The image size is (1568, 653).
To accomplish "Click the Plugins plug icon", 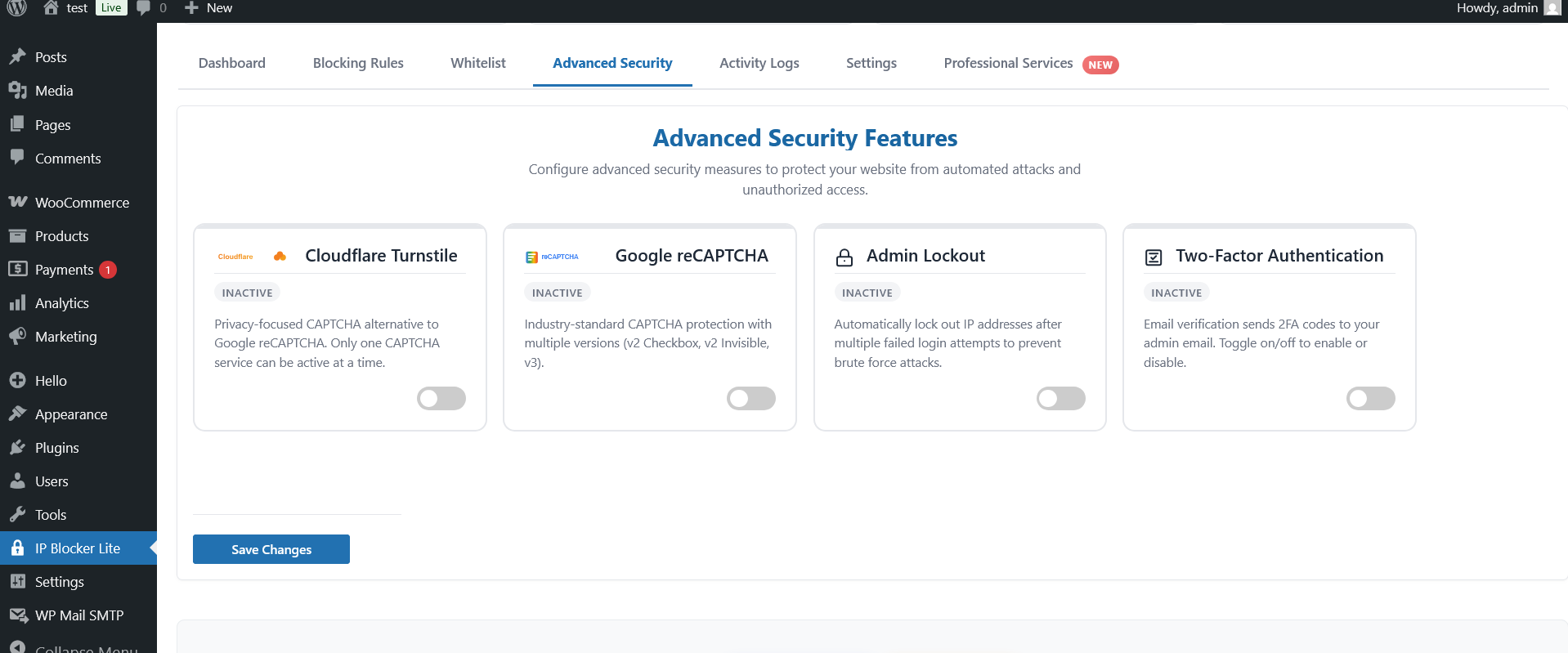I will coord(17,448).
